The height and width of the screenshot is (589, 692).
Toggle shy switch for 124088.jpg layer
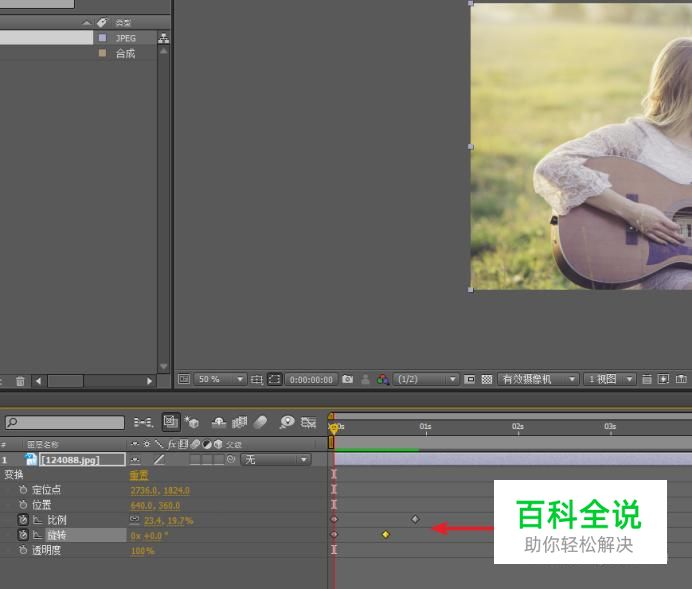pos(135,460)
